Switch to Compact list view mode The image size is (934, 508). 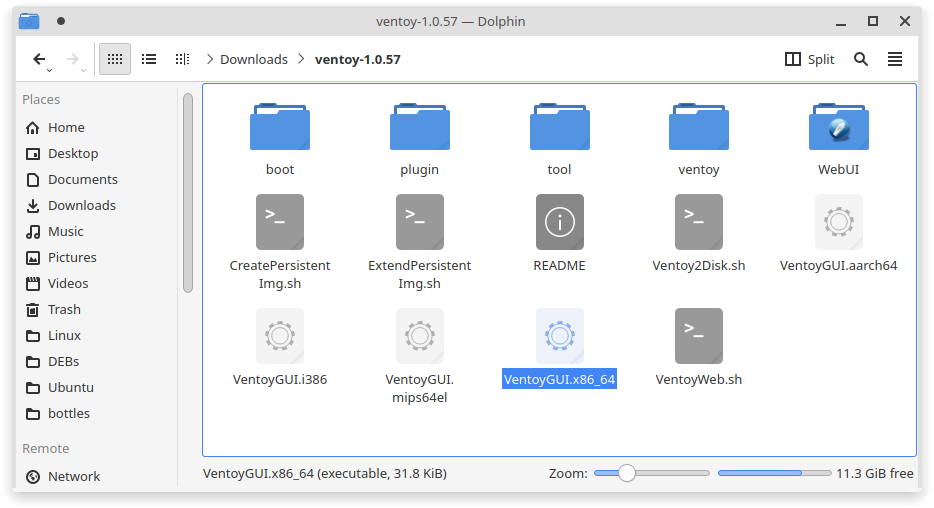(149, 59)
